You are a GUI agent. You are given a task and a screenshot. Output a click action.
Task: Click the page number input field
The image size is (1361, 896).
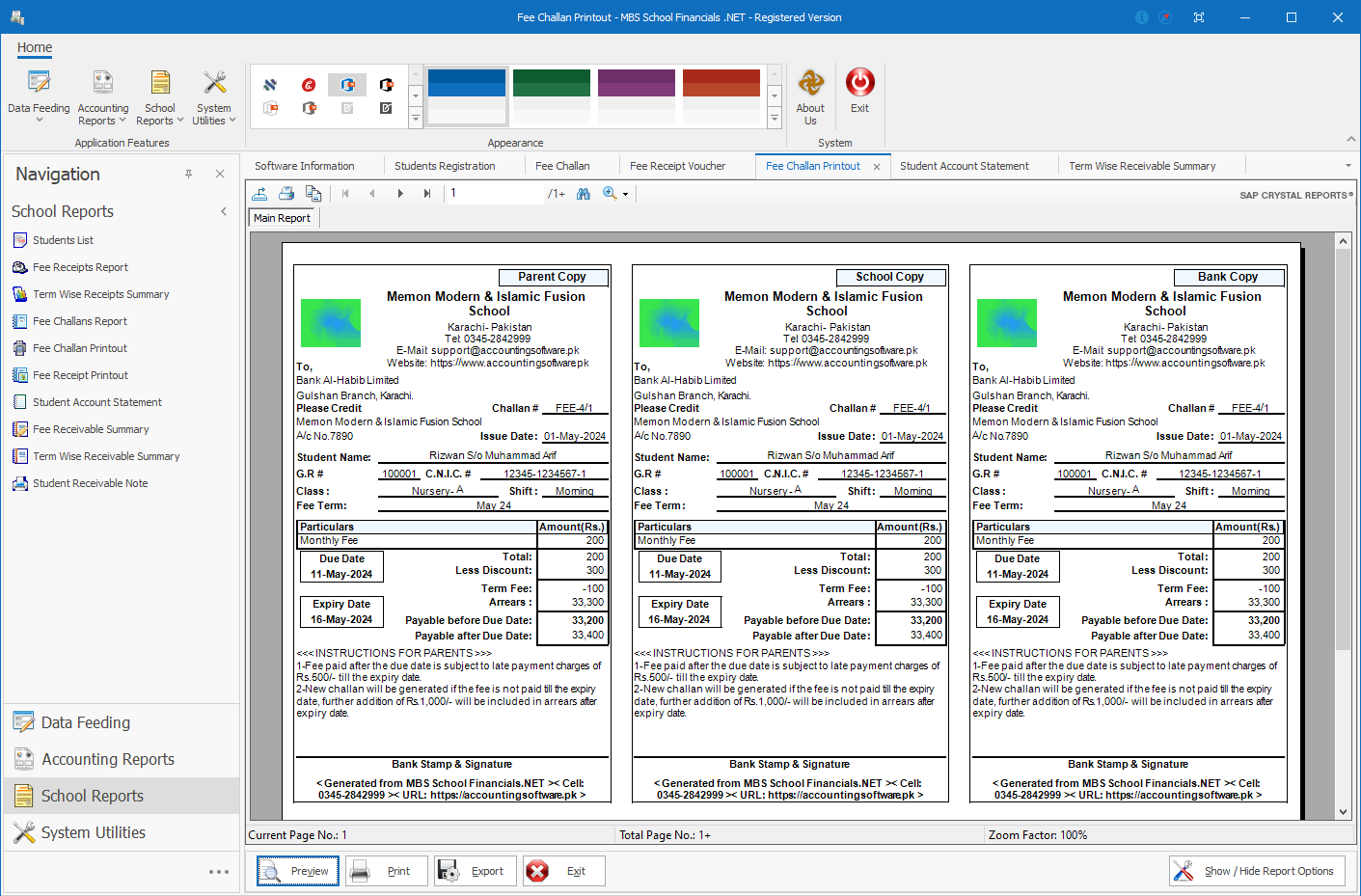click(x=495, y=193)
